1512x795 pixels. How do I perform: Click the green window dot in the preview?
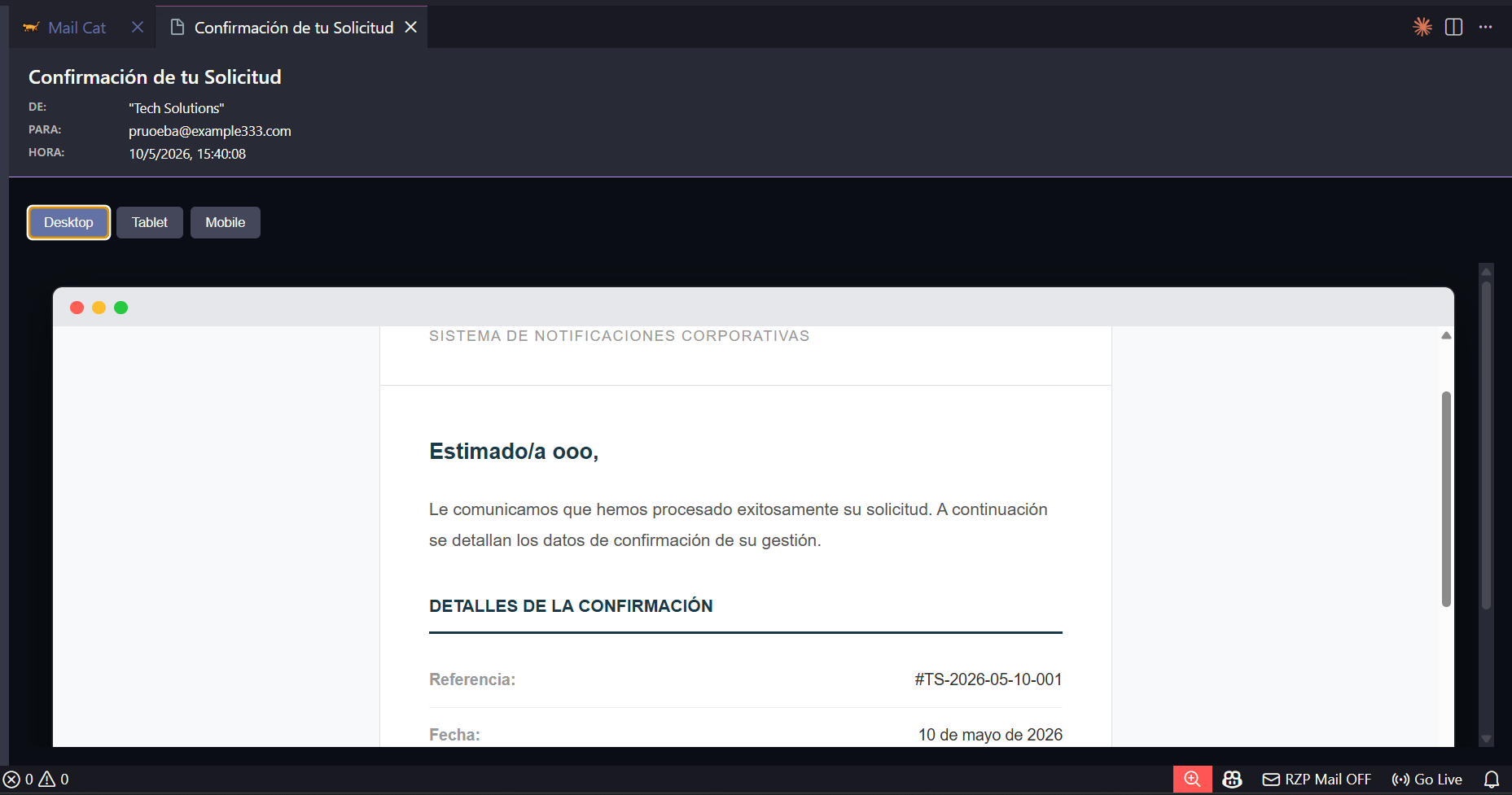click(x=121, y=308)
